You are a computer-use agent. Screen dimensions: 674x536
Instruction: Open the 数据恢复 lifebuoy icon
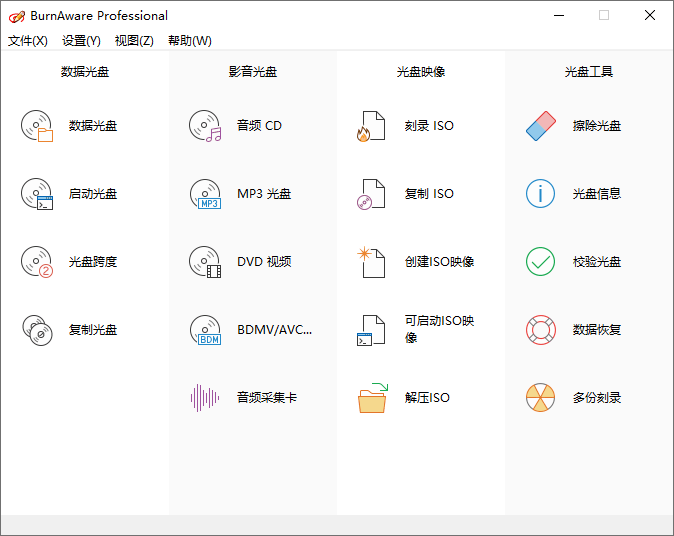(540, 330)
